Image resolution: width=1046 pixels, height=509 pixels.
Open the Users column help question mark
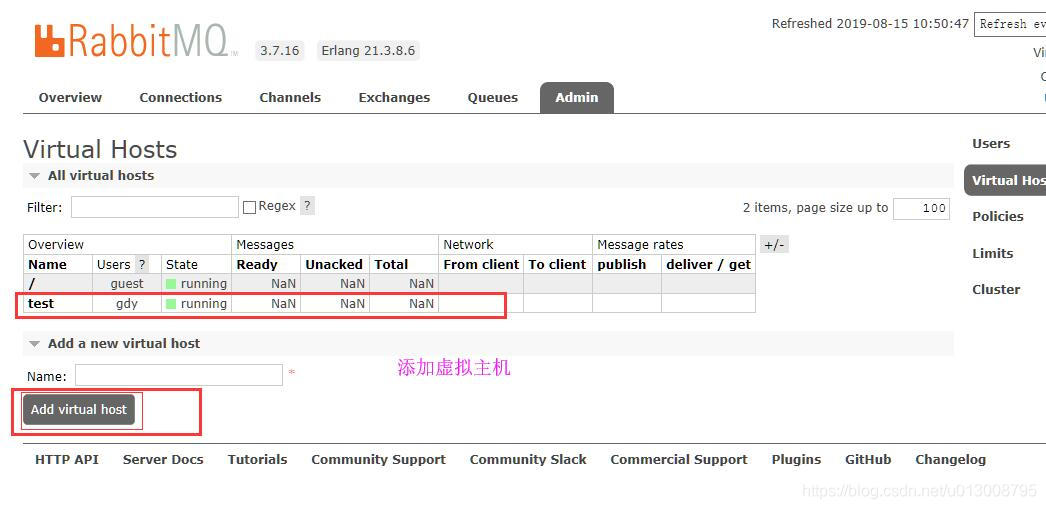coord(141,264)
